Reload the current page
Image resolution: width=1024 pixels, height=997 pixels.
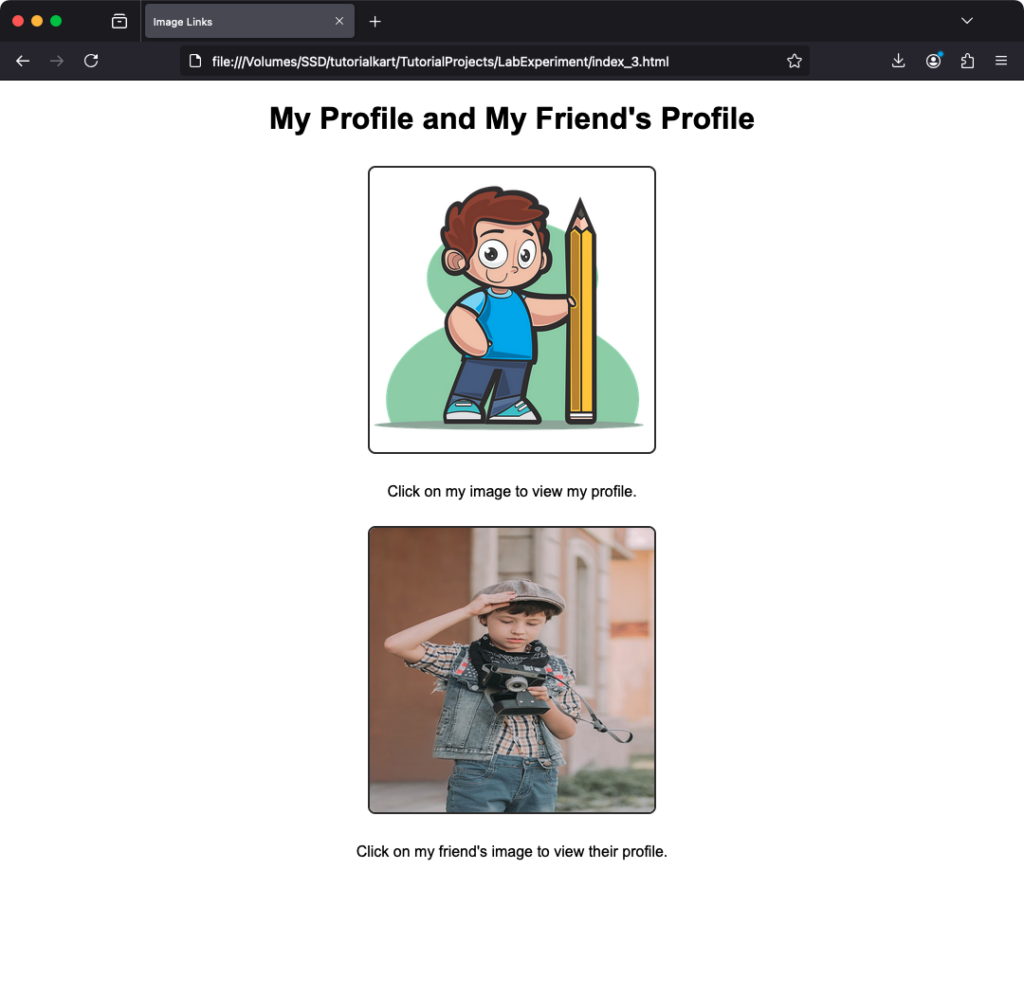(91, 61)
